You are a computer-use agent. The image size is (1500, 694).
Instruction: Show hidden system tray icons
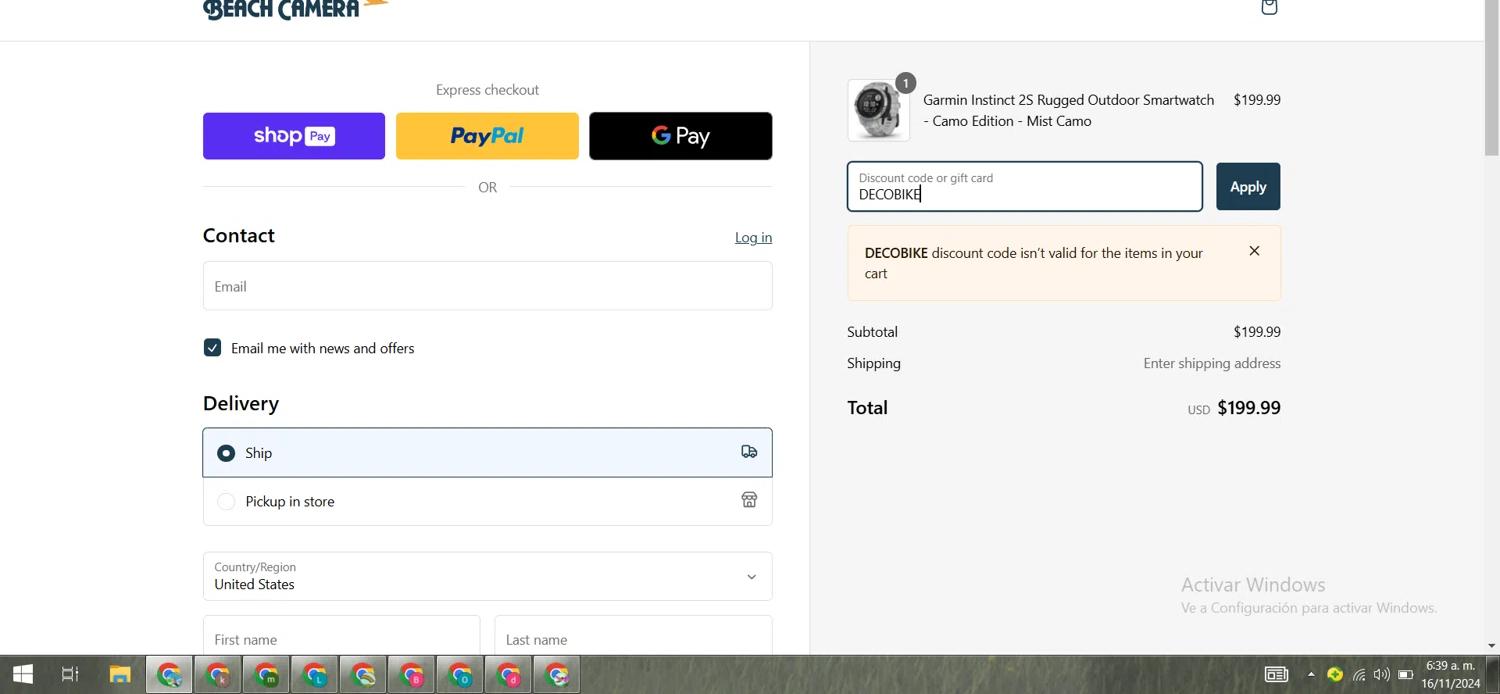(x=1311, y=675)
